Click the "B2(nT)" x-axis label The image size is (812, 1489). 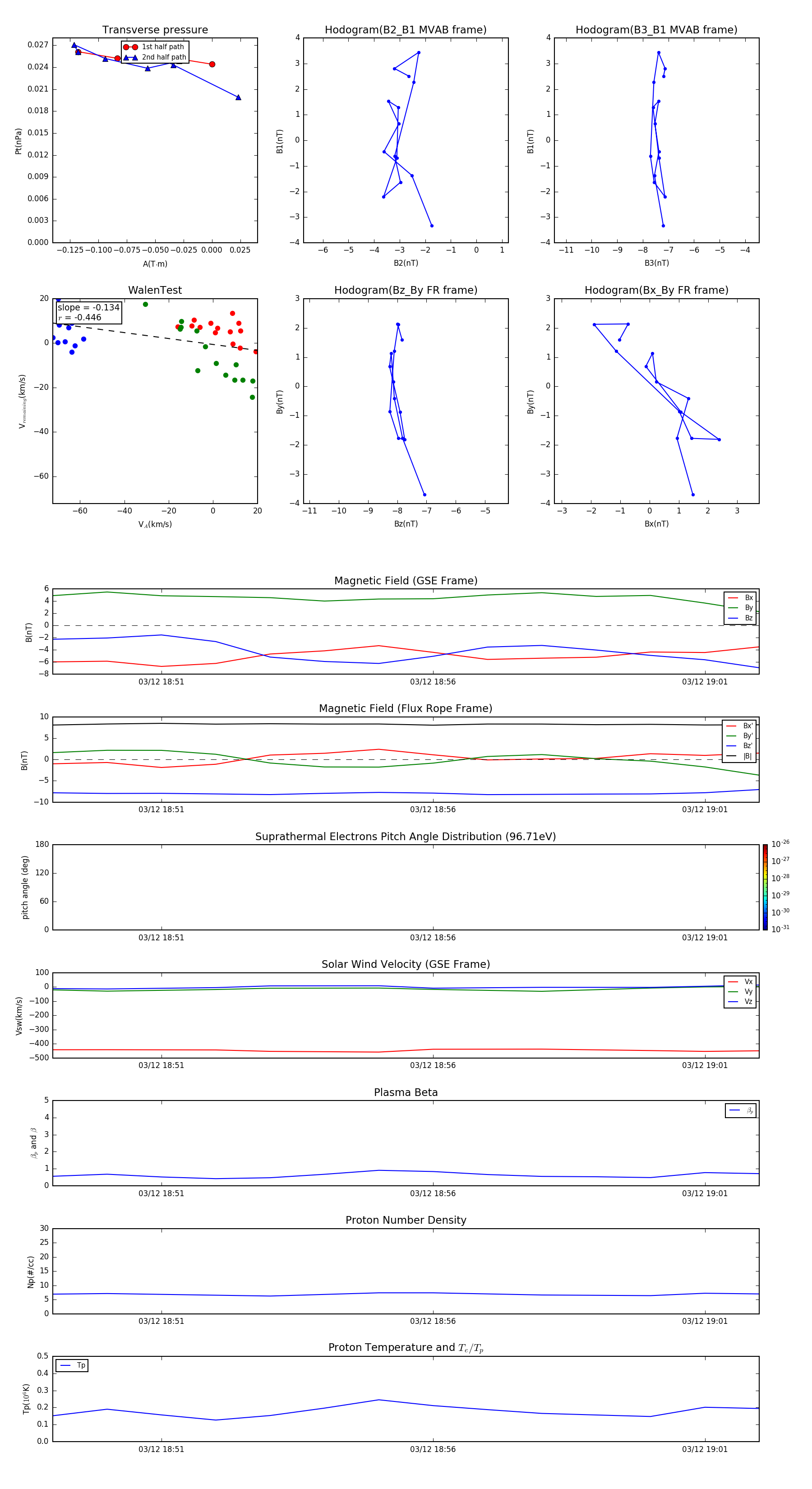tap(406, 263)
